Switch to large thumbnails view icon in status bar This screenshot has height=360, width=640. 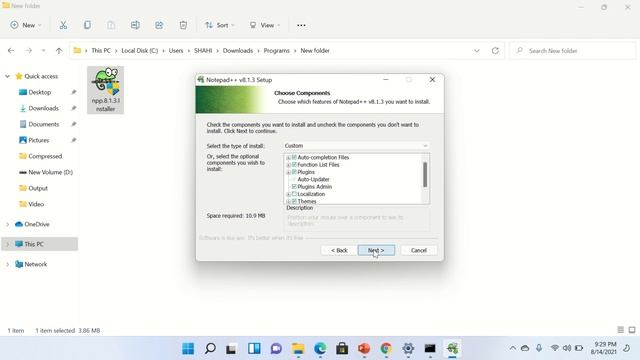(x=632, y=330)
